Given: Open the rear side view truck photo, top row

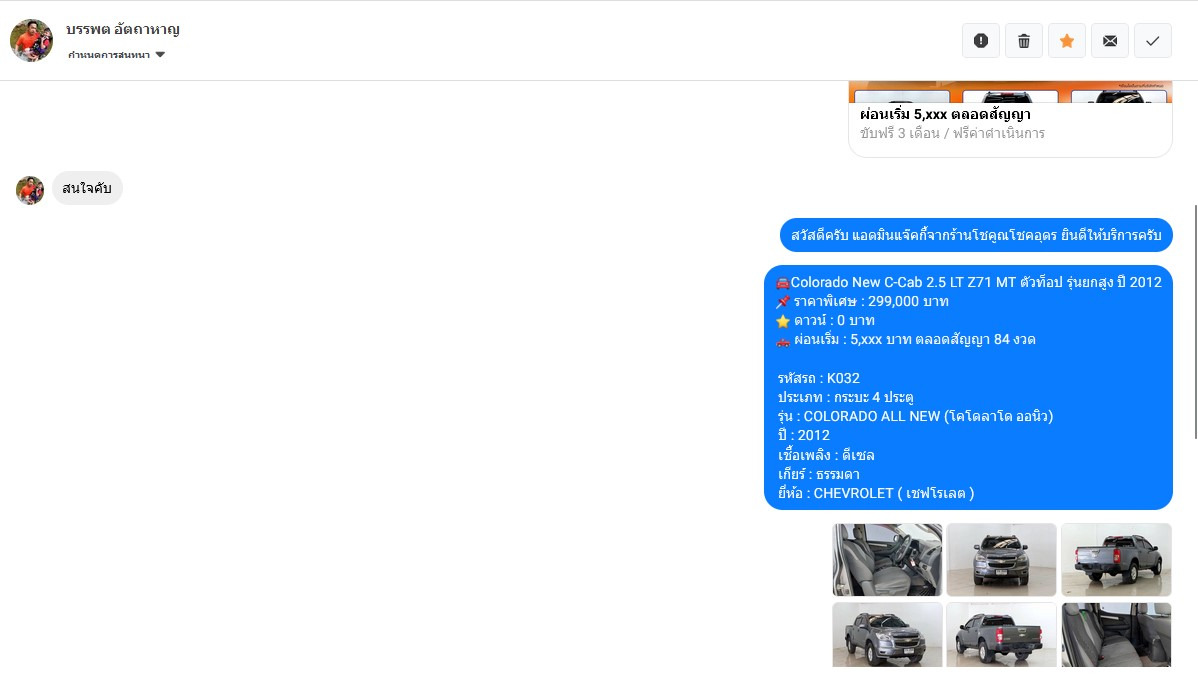Looking at the screenshot, I should 1116,559.
